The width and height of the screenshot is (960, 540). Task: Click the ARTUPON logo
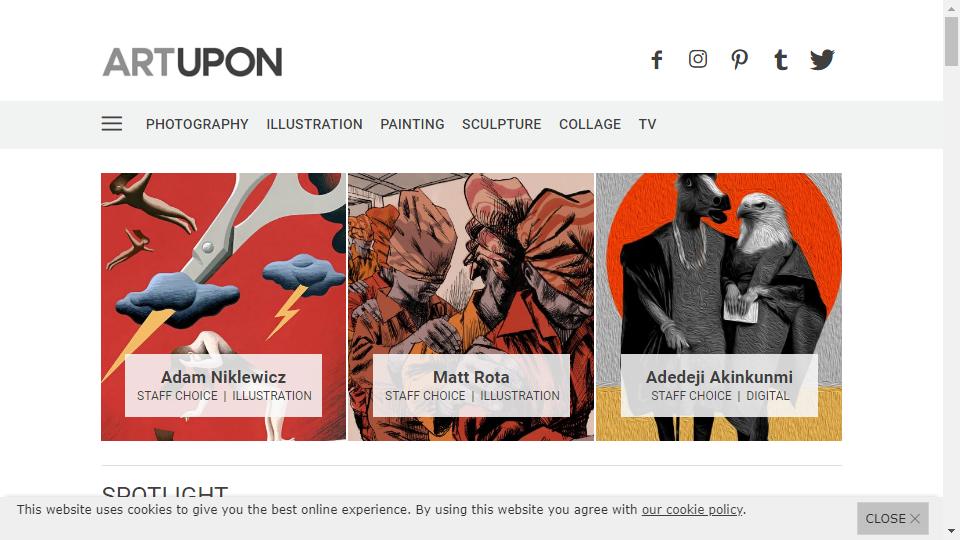click(192, 62)
